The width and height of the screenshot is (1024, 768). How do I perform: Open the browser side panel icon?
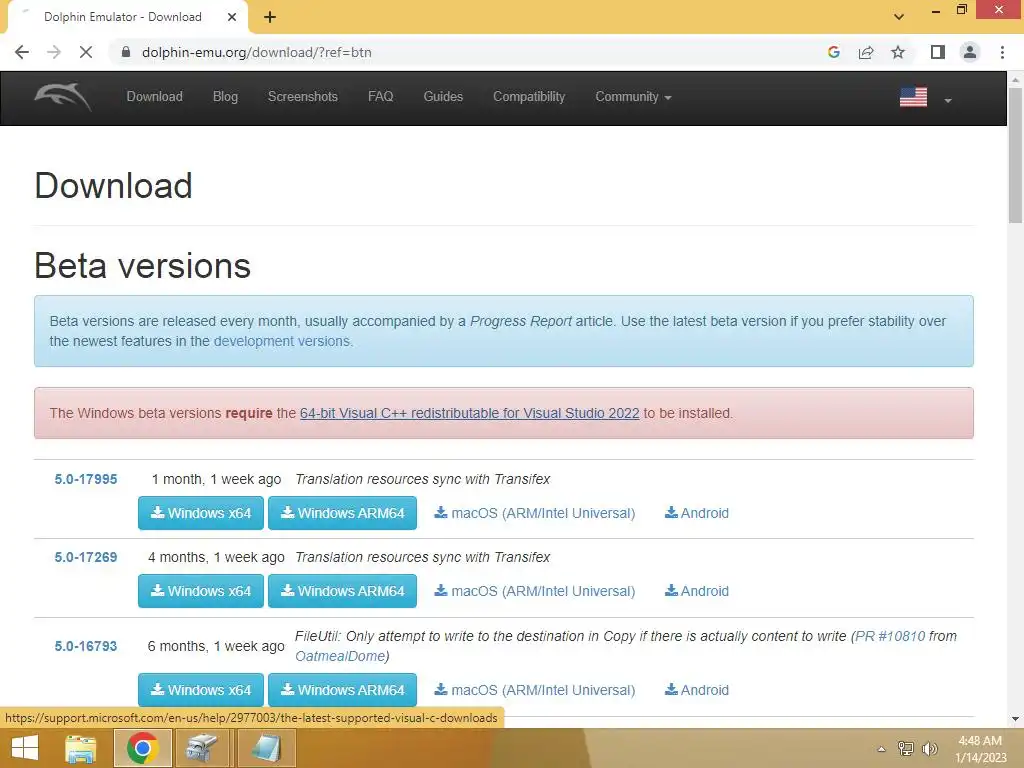pyautogui.click(x=938, y=52)
